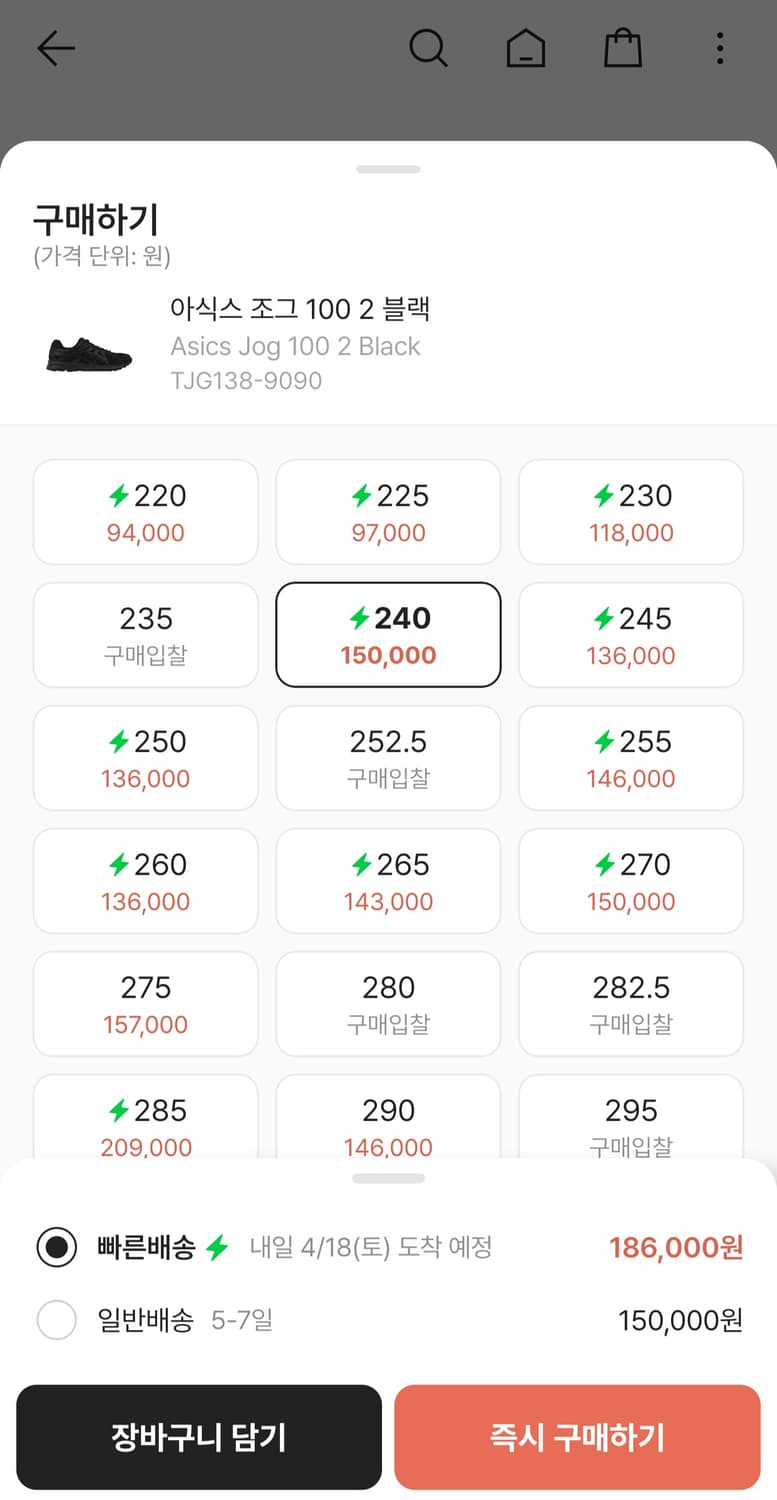Select size 252.5 구매입찰 option
The width and height of the screenshot is (777, 1500).
pos(388,758)
